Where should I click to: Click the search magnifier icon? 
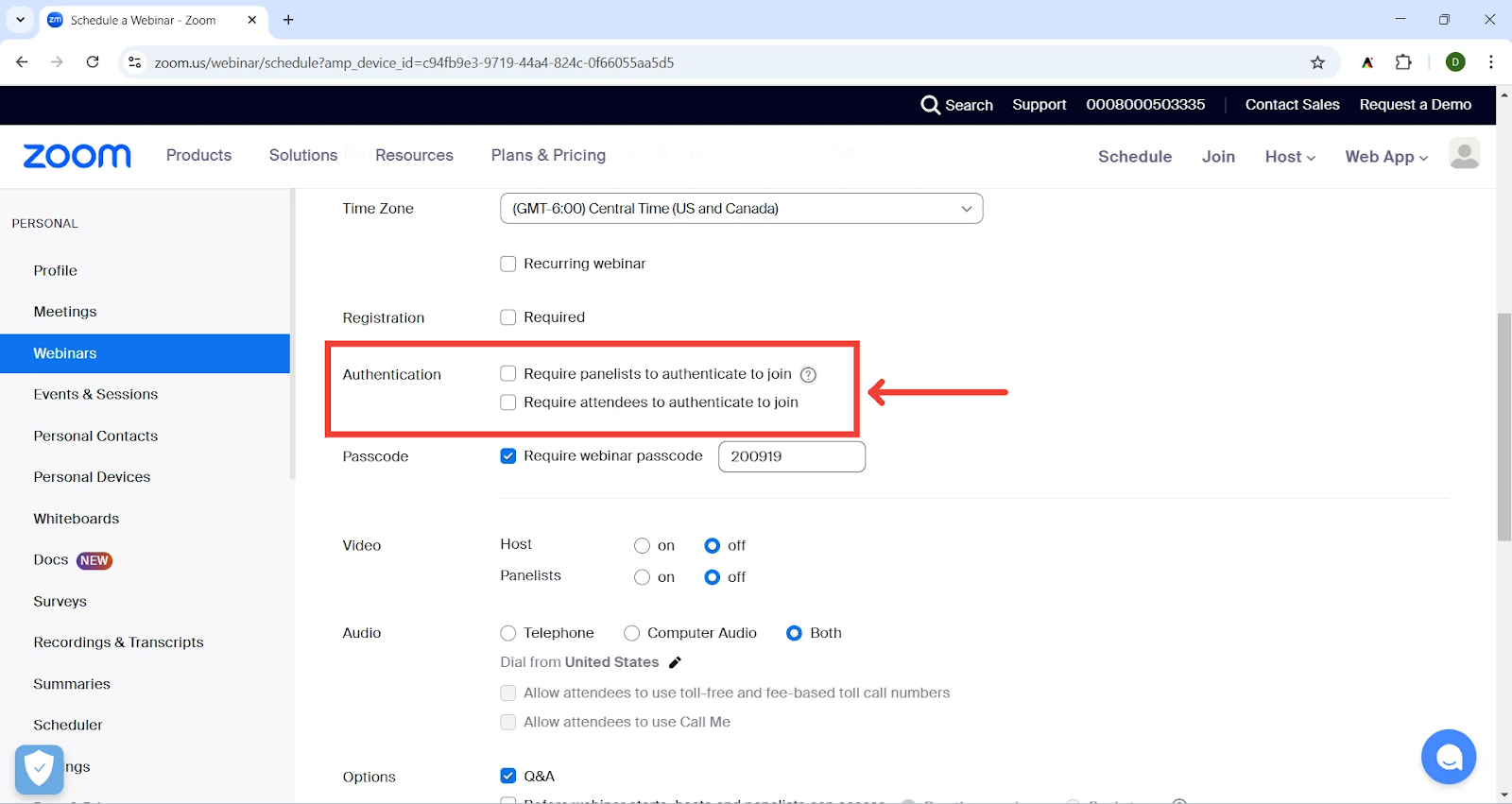[930, 105]
